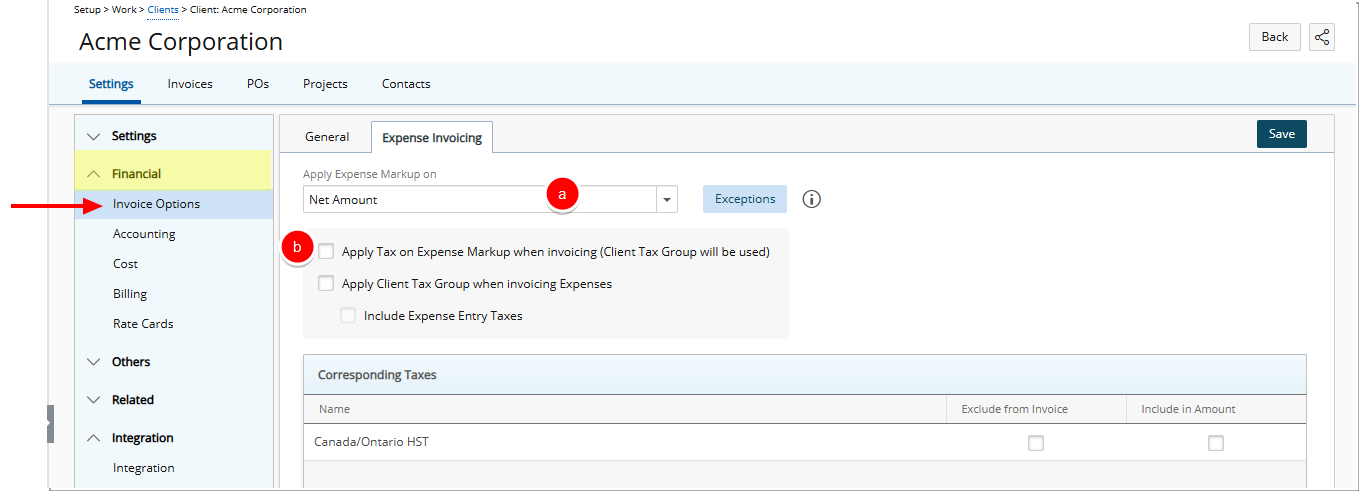Tick Include in Amount for Ontario HST
The width and height of the screenshot is (1359, 491).
pyautogui.click(x=1216, y=443)
